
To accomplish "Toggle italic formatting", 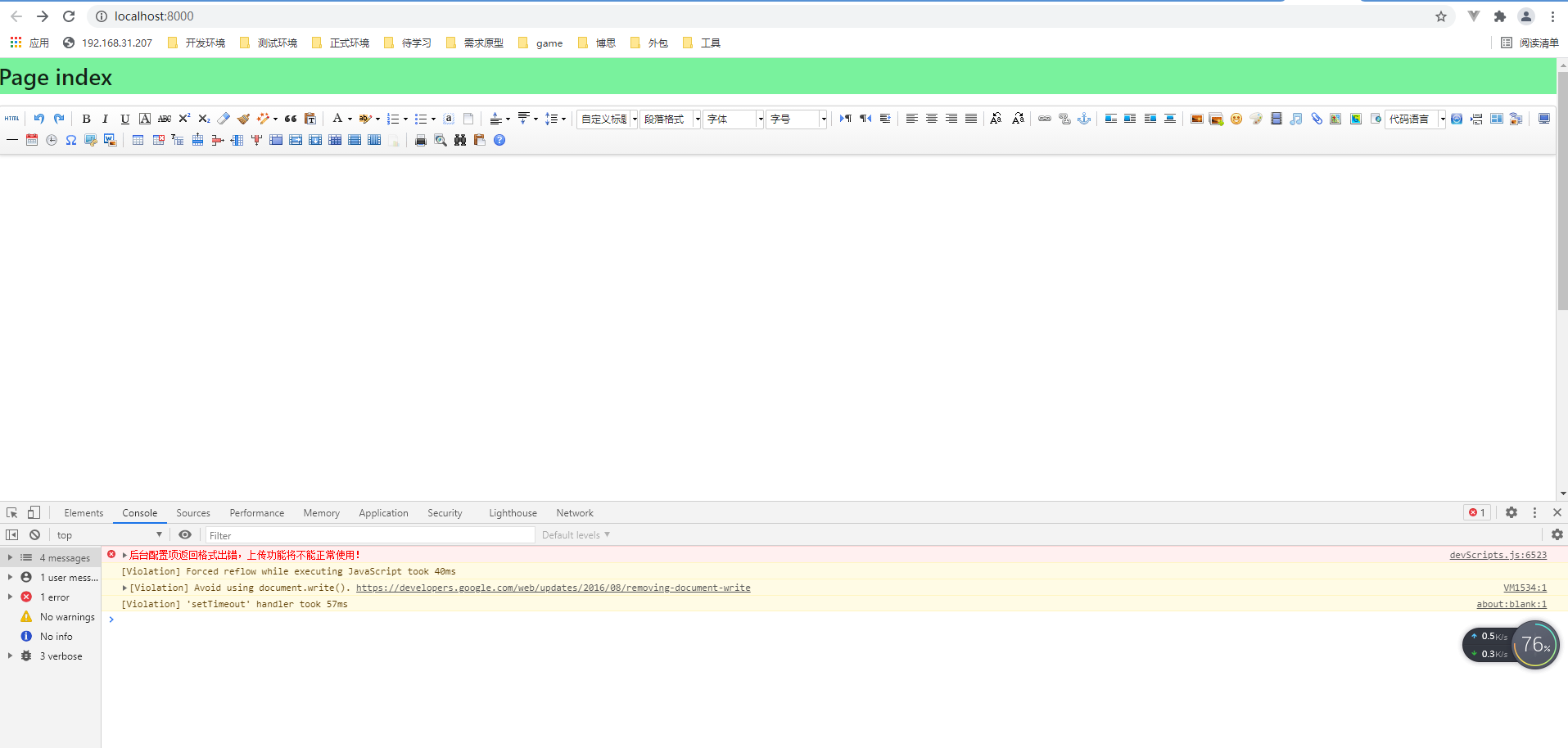I will coord(105,119).
